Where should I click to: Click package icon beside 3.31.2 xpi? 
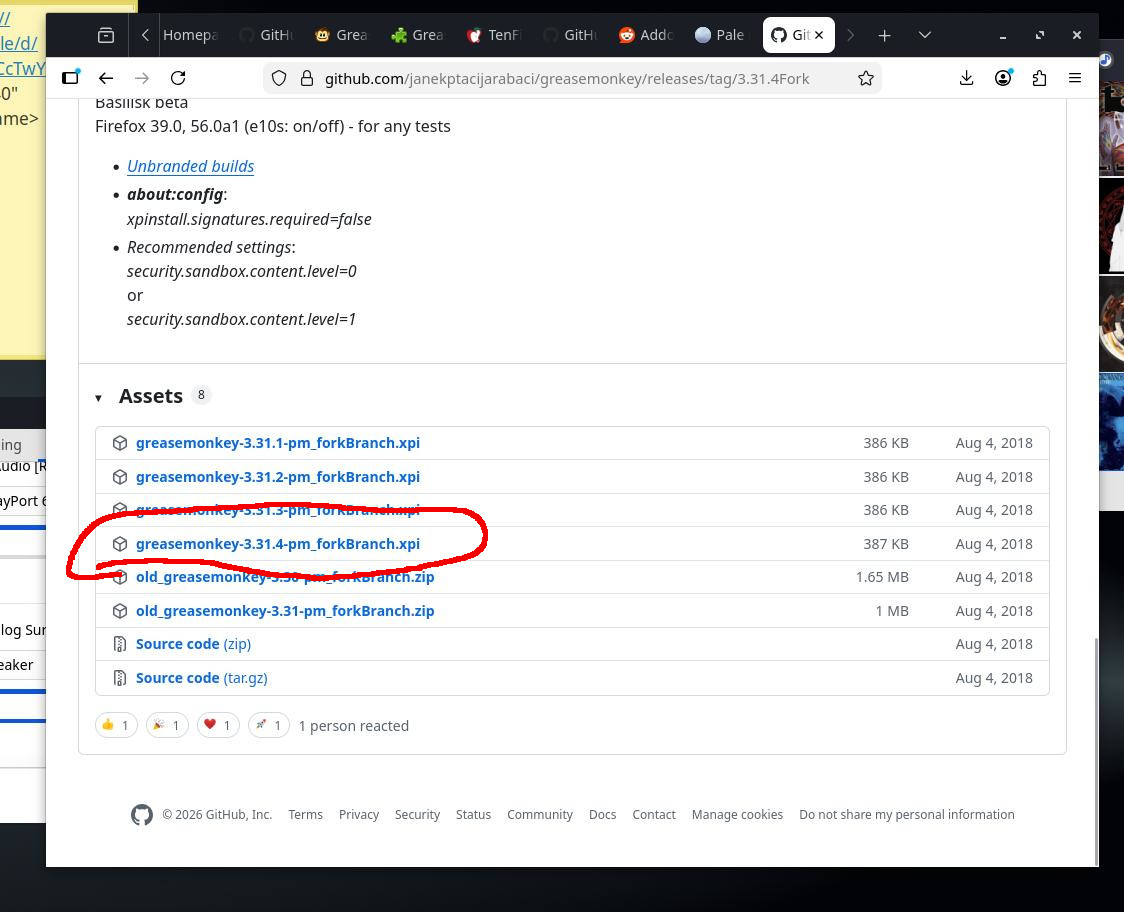[120, 477]
